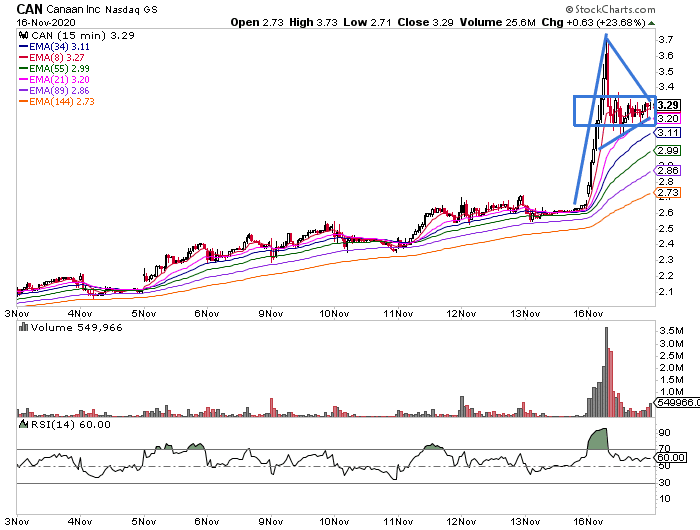Viewport: 700px width, 530px height.
Task: Click the volume bars icon in volume panel
Action: [24, 327]
